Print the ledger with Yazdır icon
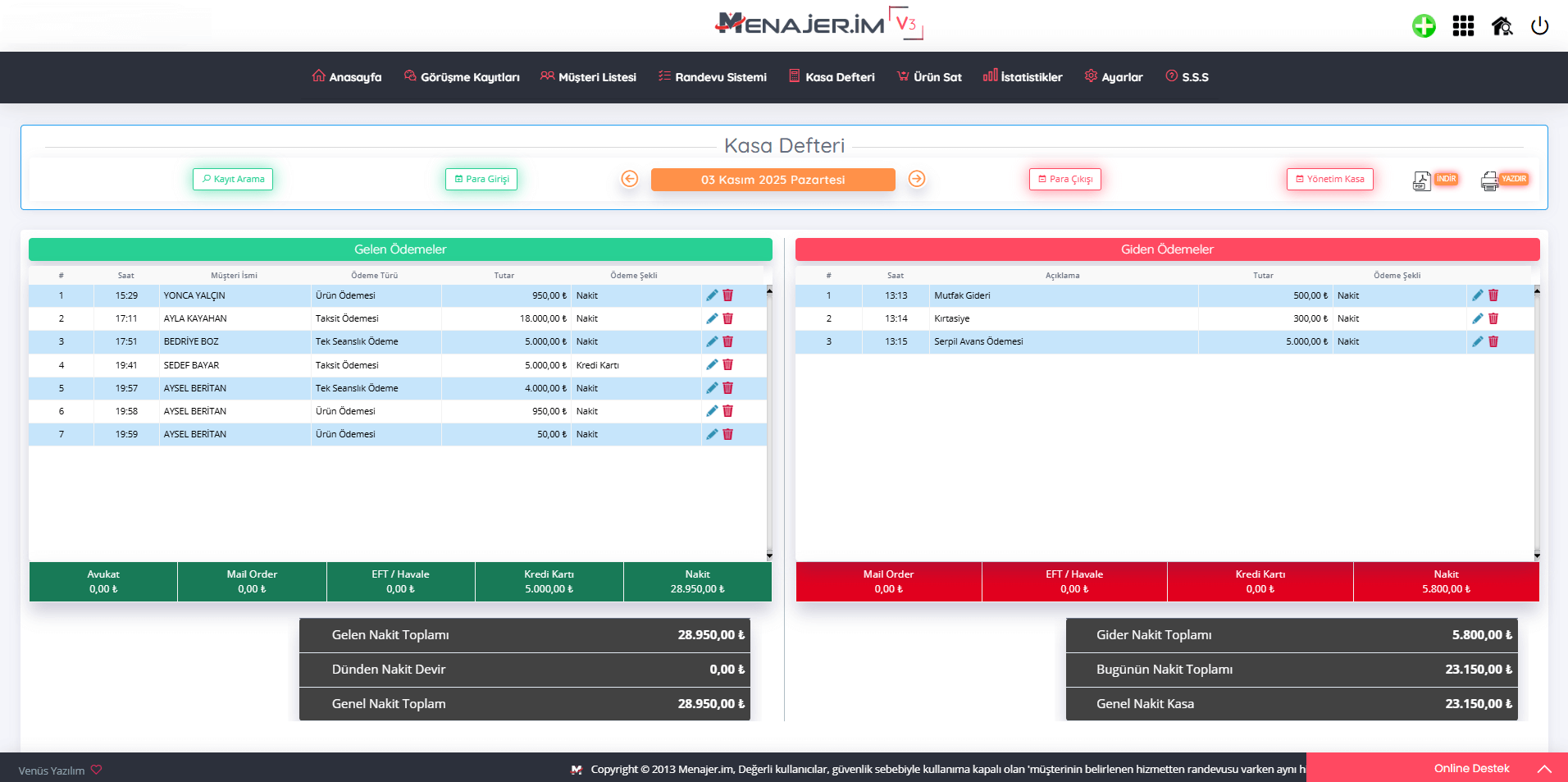This screenshot has width=1568, height=782. pos(1503,180)
